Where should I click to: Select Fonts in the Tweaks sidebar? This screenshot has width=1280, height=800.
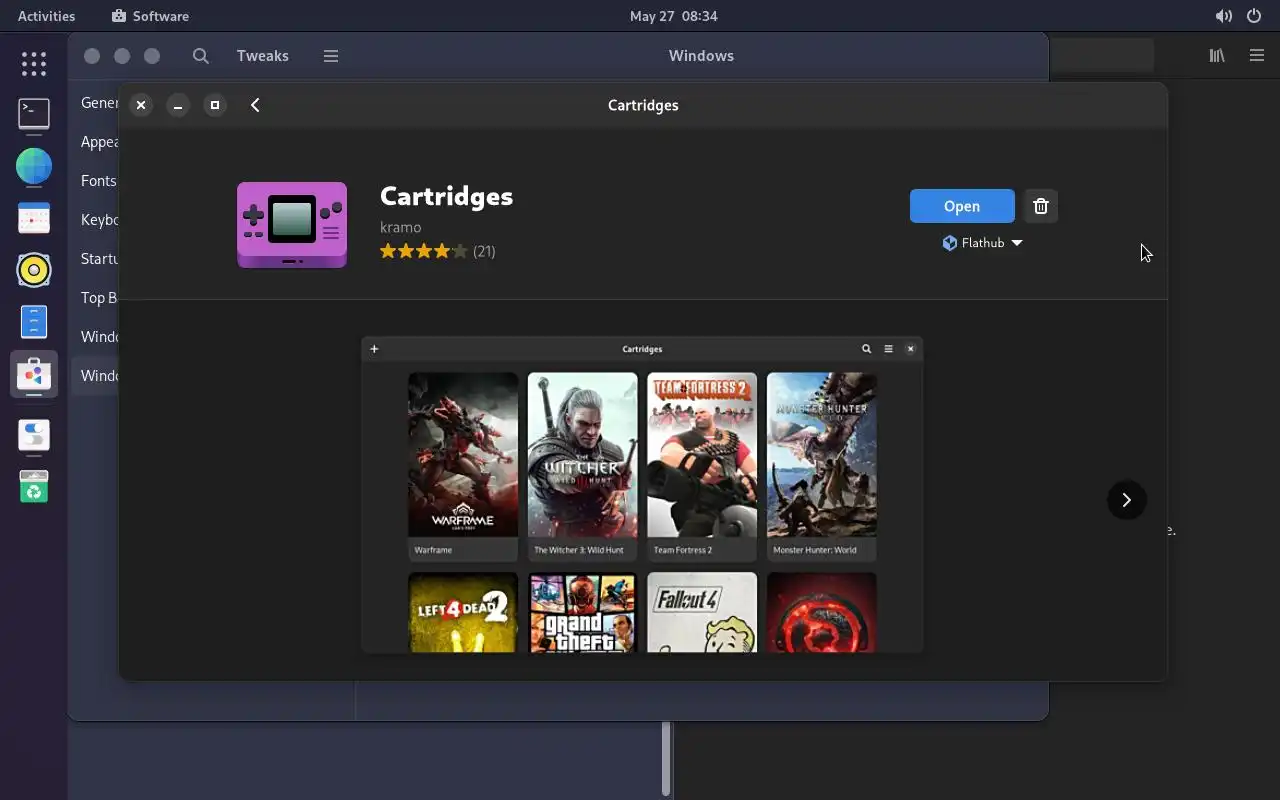click(x=99, y=181)
